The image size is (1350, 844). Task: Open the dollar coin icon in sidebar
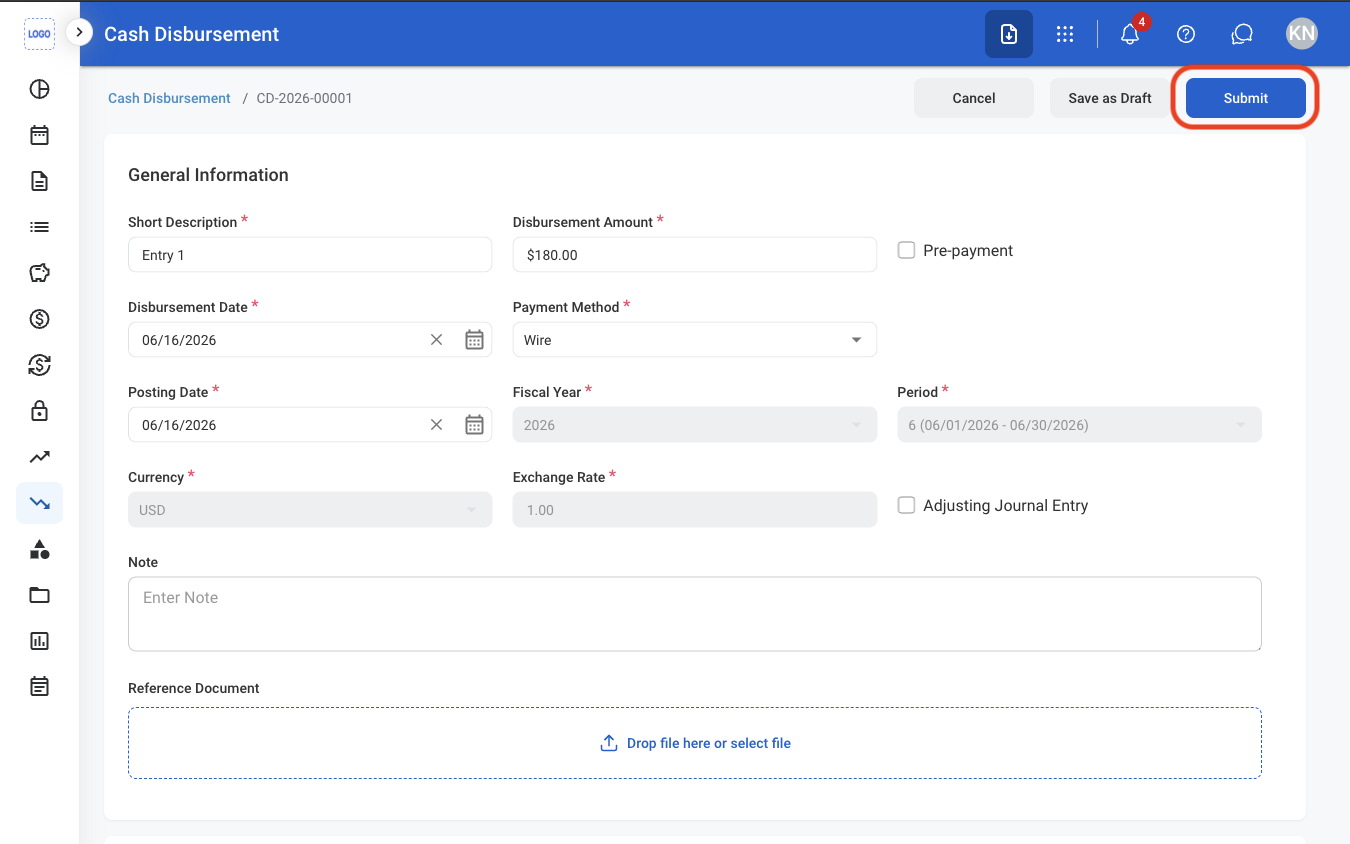(39, 319)
